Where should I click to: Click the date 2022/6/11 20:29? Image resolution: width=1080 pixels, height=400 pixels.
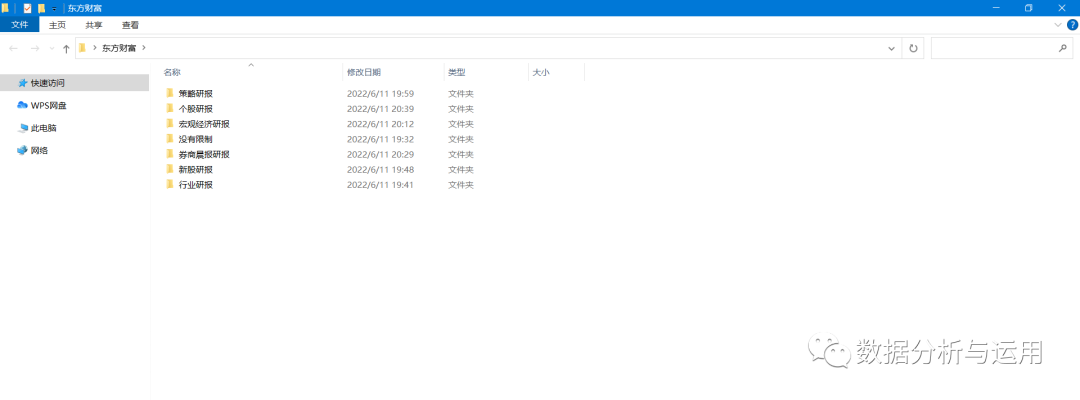click(x=380, y=154)
